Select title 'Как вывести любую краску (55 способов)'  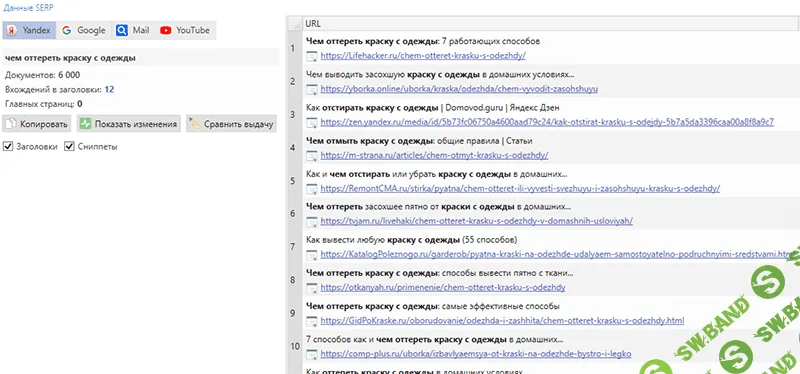[412, 240]
